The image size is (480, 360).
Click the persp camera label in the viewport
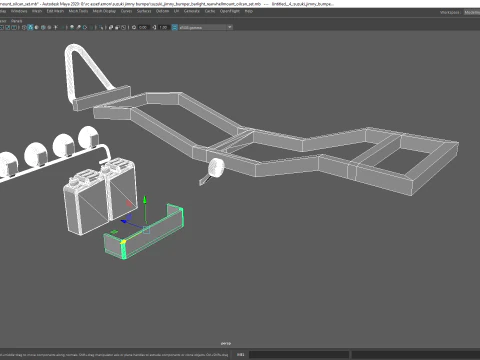(x=226, y=343)
